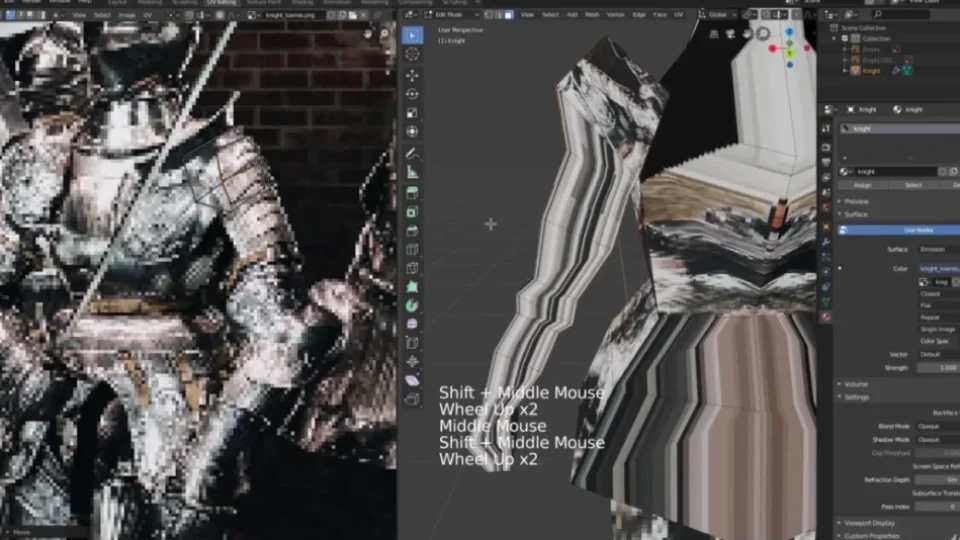Select the Extrude Region tool
This screenshot has width=960, height=540.
click(x=412, y=193)
